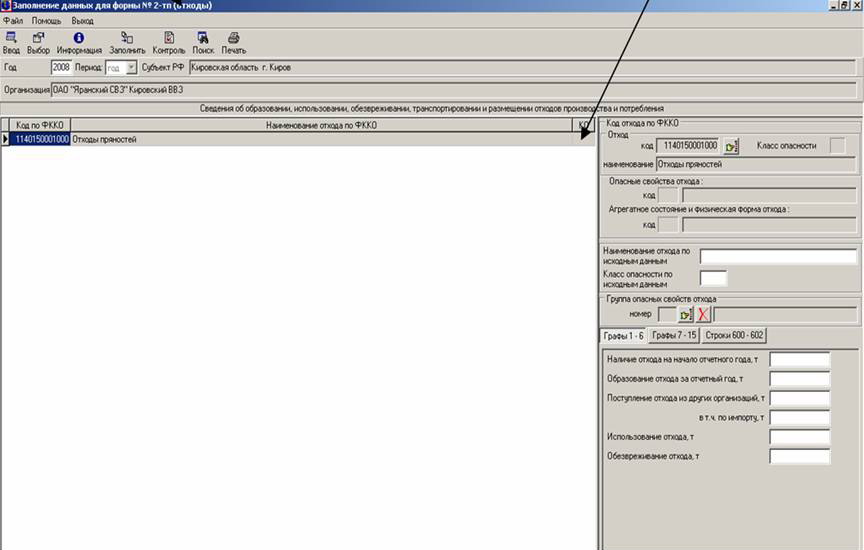Click the Выход menu item
864x550 pixels.
pyautogui.click(x=82, y=20)
